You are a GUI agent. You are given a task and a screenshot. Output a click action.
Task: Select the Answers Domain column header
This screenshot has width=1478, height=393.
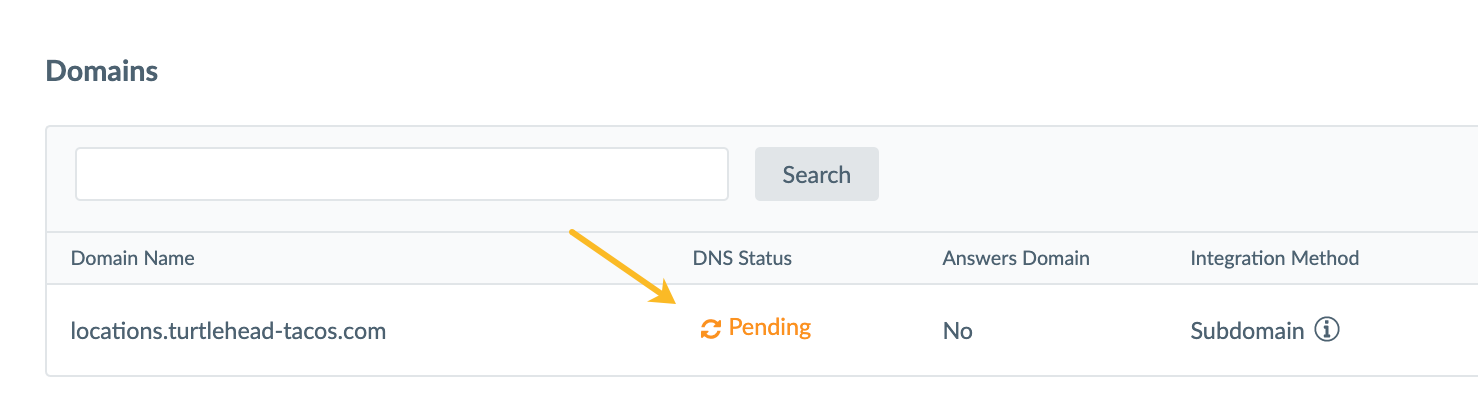tap(1016, 258)
